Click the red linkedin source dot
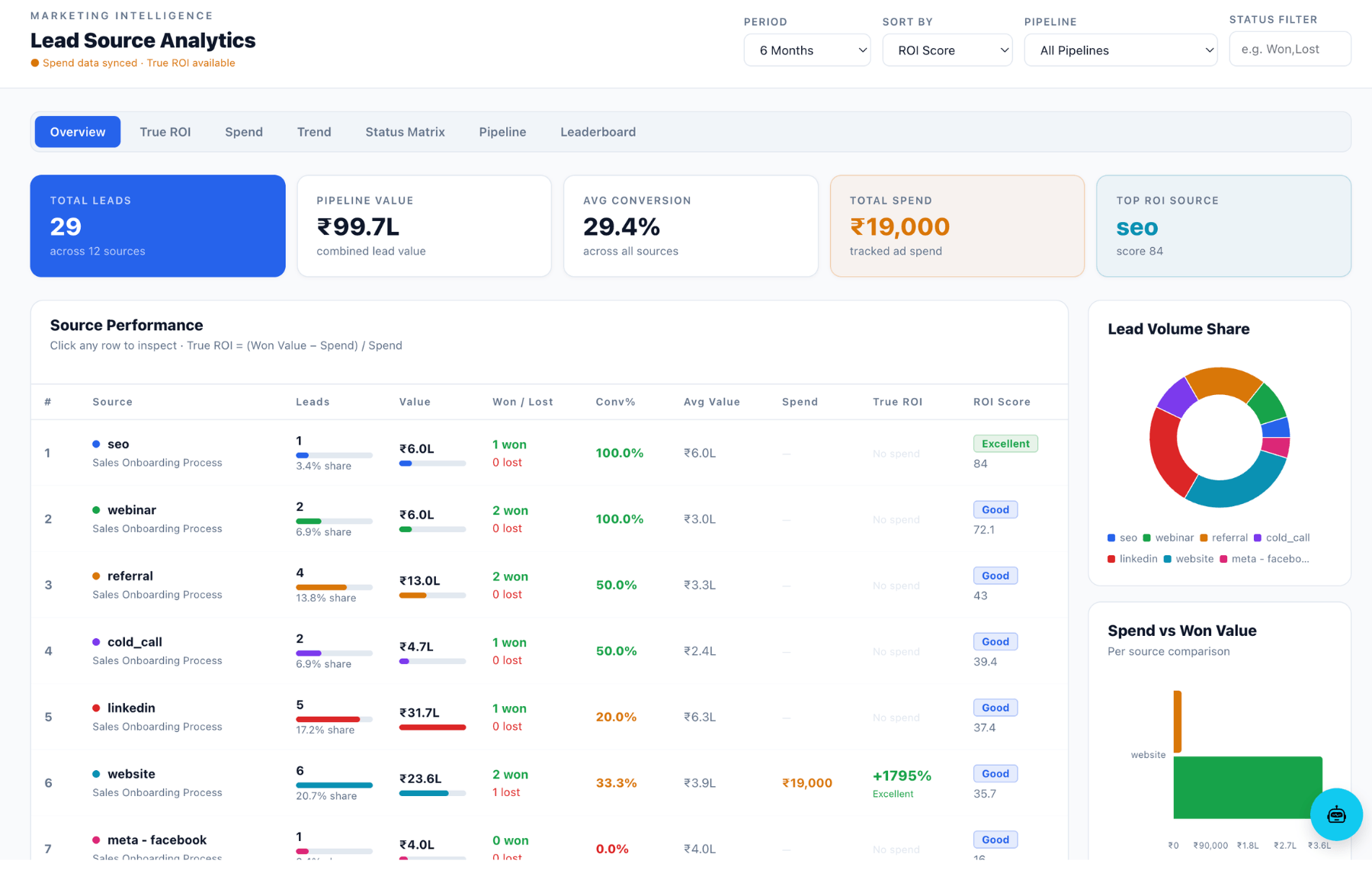 (x=96, y=708)
